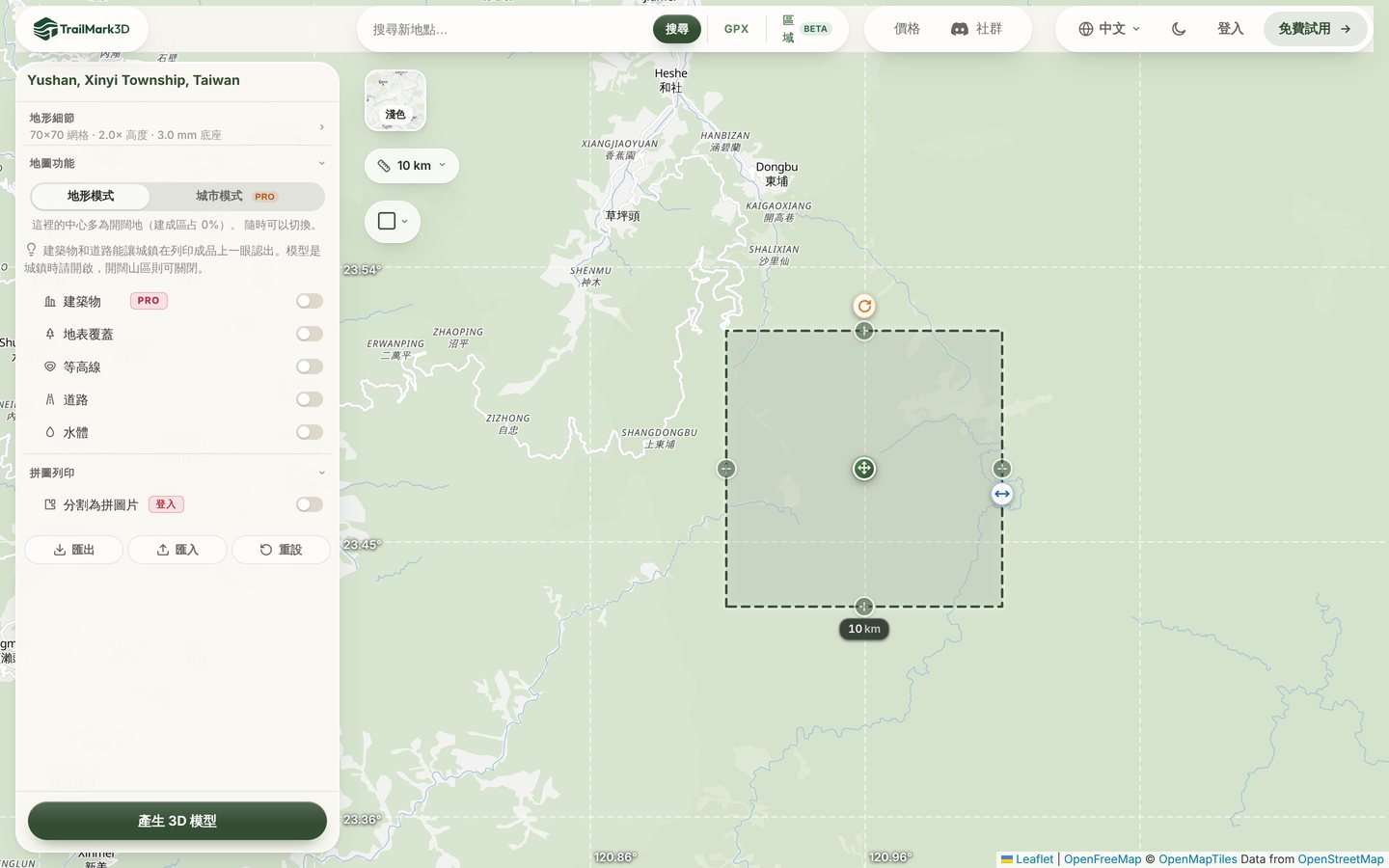This screenshot has height=868, width=1389.
Task: Collapse the 拼圖列印 section
Action: [177, 473]
